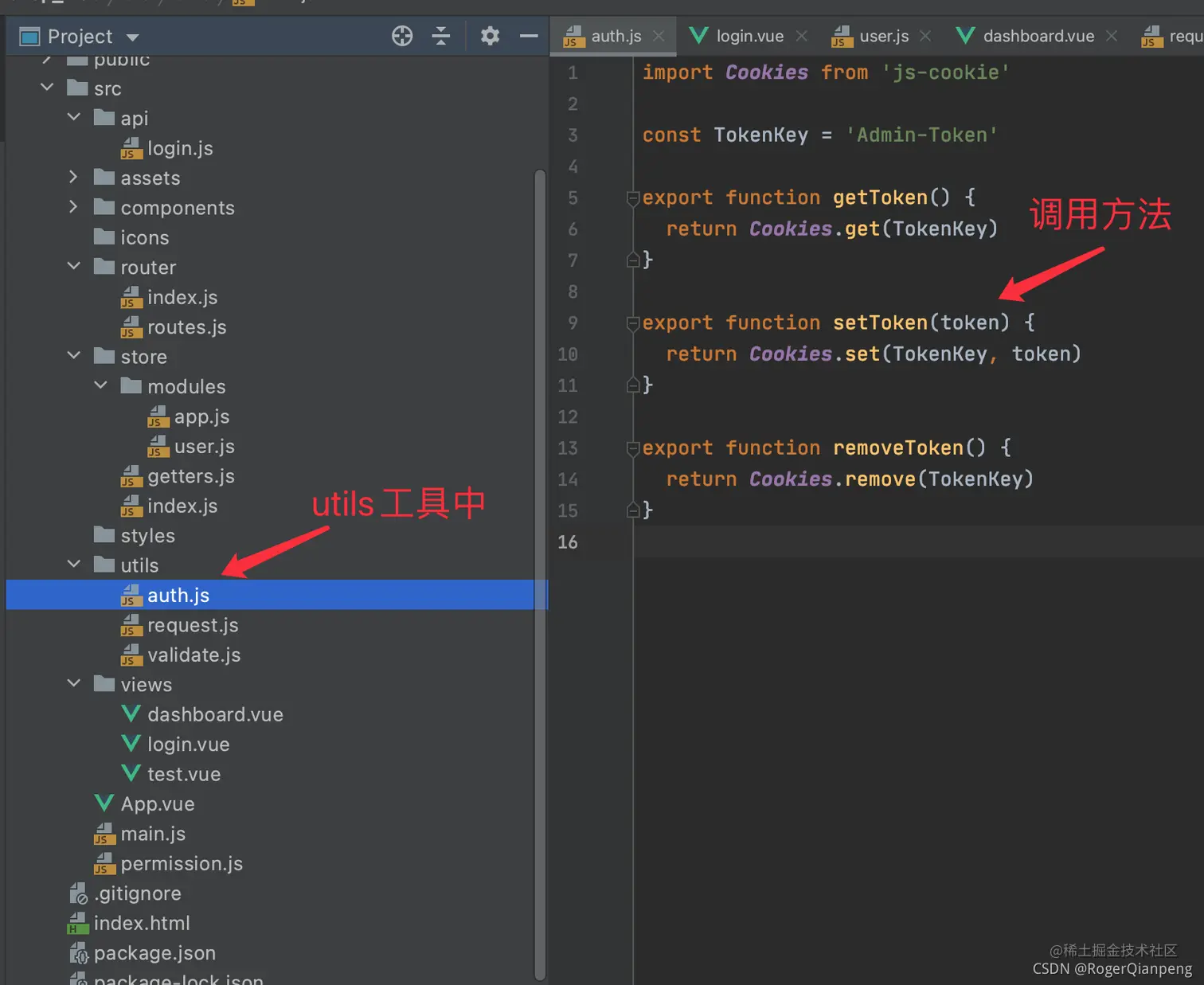Select validate.js in utils
This screenshot has height=985, width=1204.
pos(181,655)
